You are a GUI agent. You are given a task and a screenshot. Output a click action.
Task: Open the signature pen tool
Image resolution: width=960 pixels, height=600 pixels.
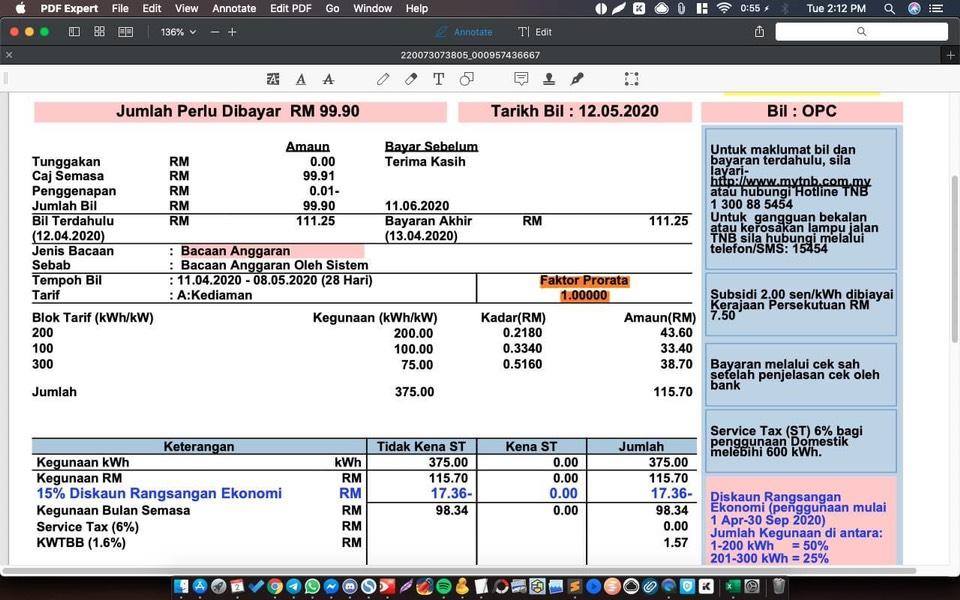[x=577, y=79]
